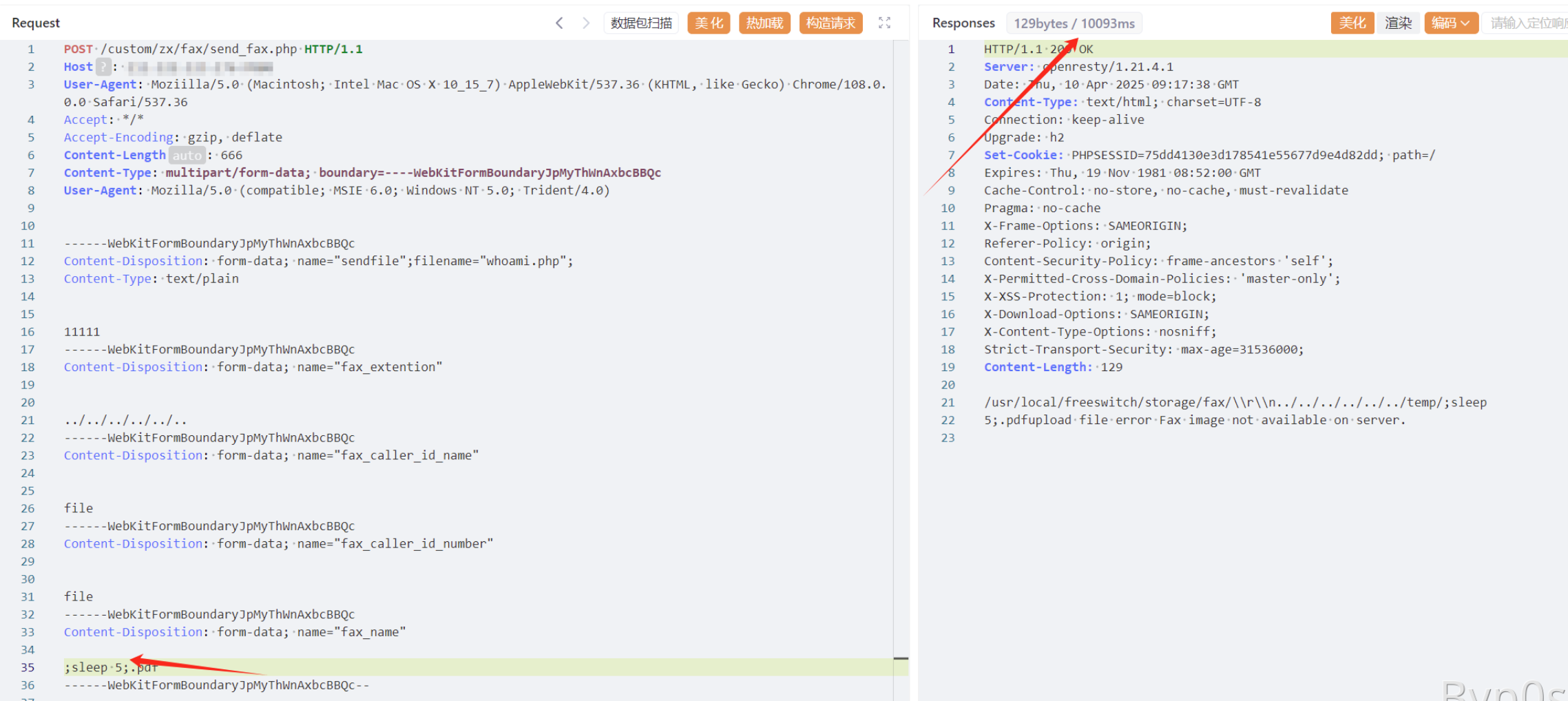Click the request editor scrollbar marker
This screenshot has height=701, width=1568.
[901, 659]
